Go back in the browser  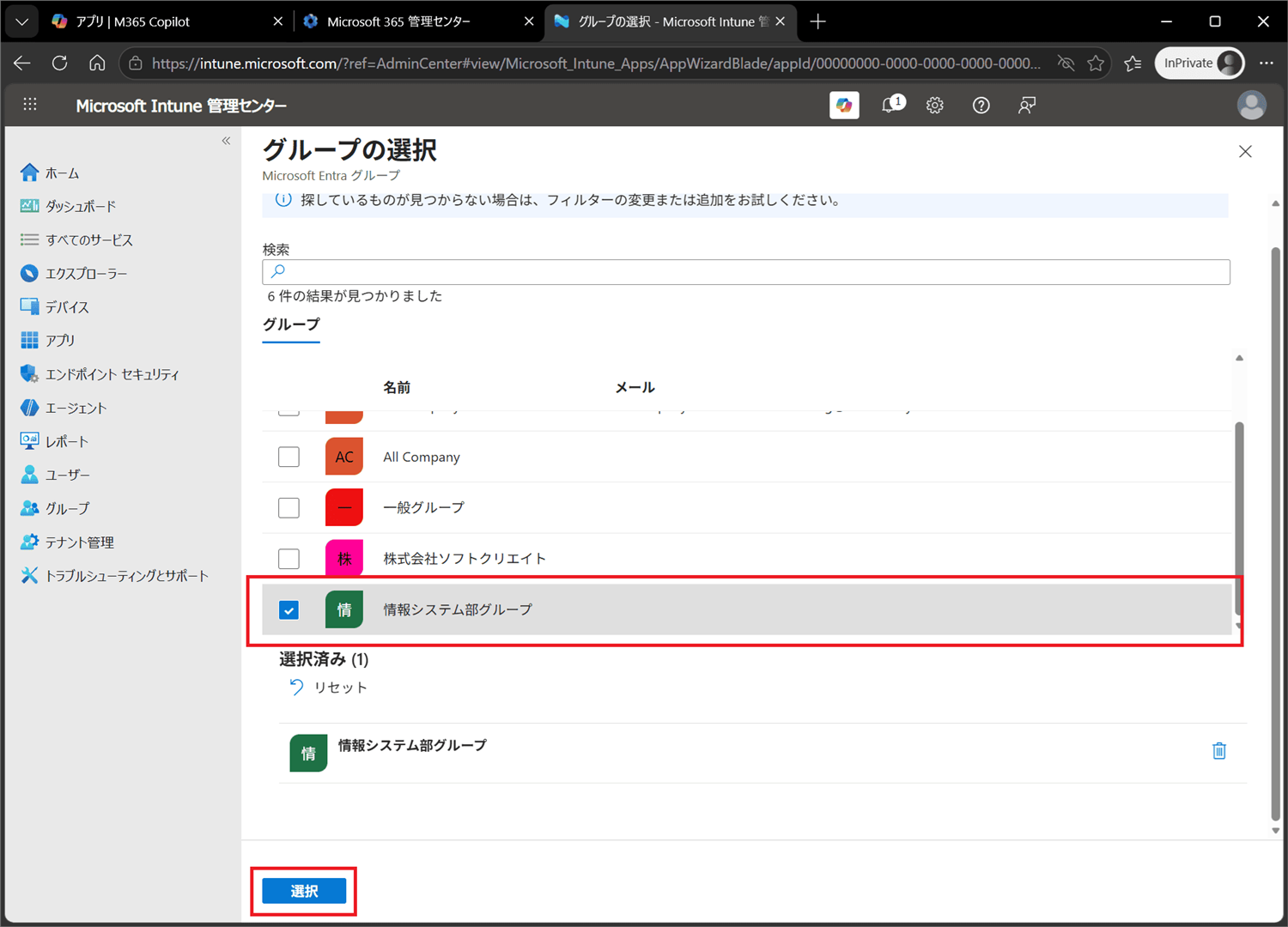(22, 63)
